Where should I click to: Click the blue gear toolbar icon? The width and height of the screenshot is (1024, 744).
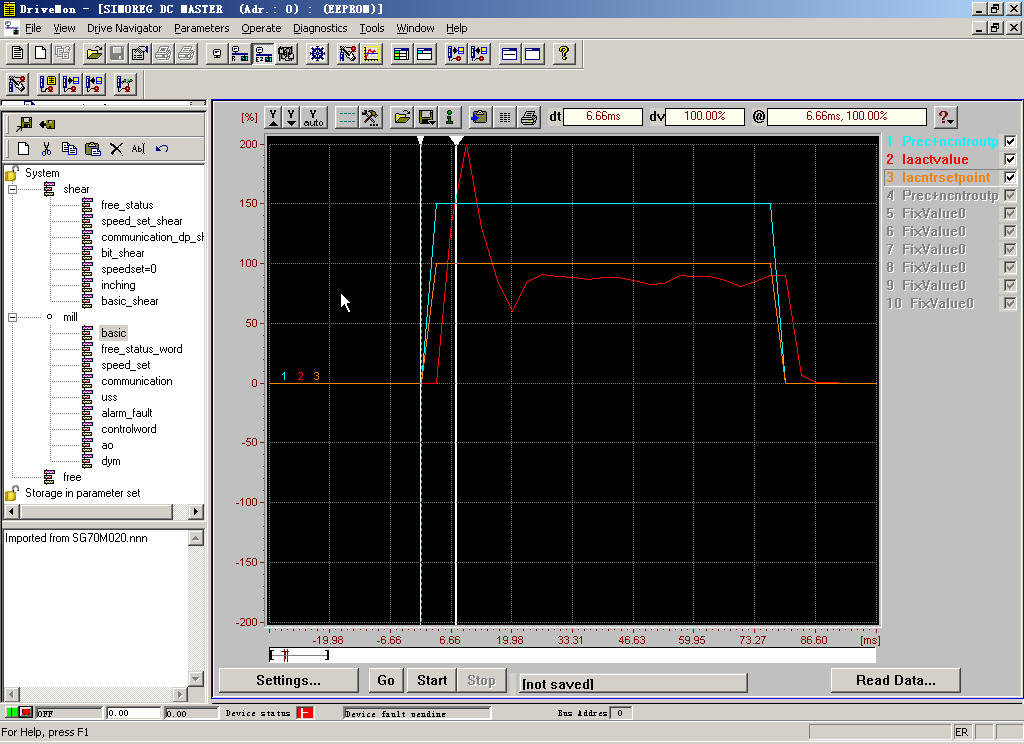point(317,53)
